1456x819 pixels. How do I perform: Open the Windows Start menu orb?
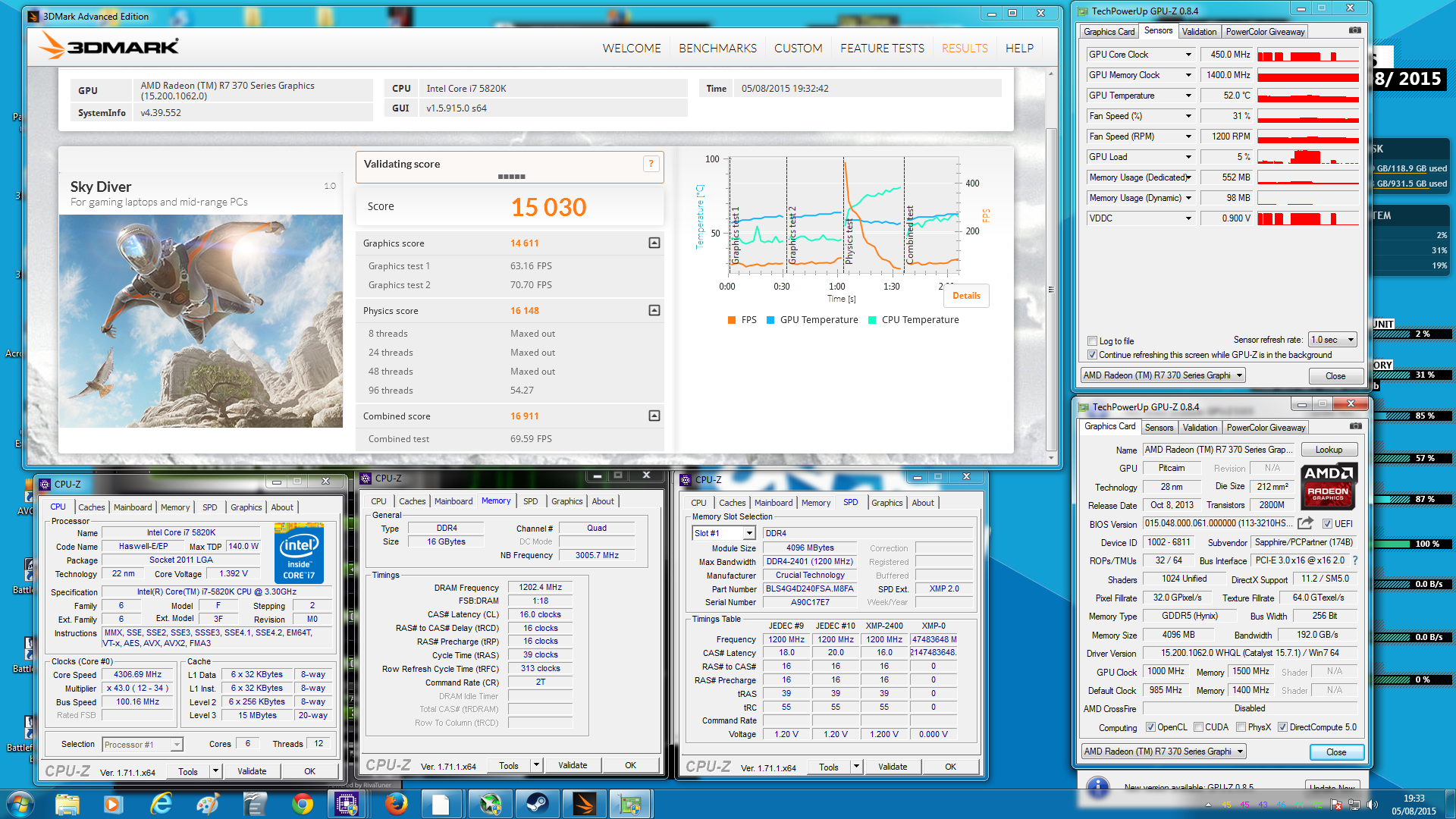(20, 804)
